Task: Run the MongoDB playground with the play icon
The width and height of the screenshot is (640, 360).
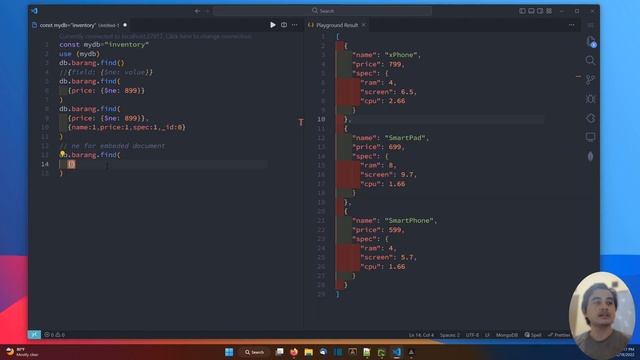Action: (273, 25)
